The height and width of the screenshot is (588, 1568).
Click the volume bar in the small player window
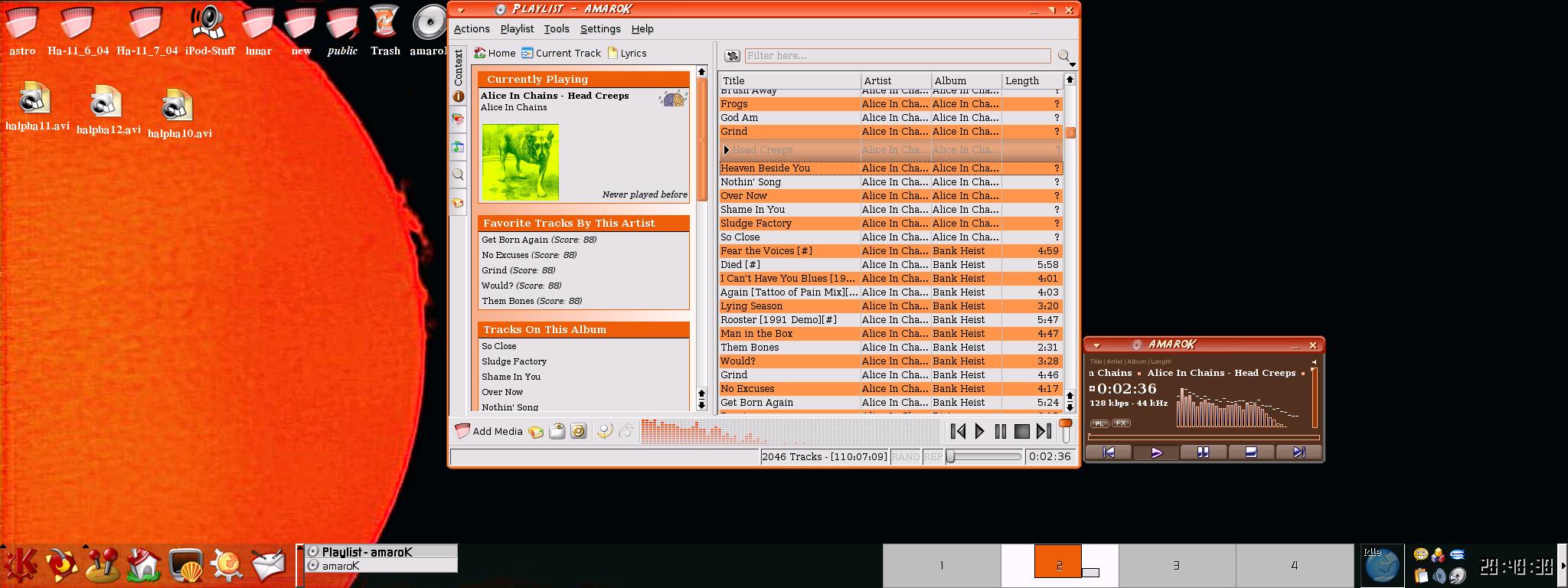(x=1315, y=398)
